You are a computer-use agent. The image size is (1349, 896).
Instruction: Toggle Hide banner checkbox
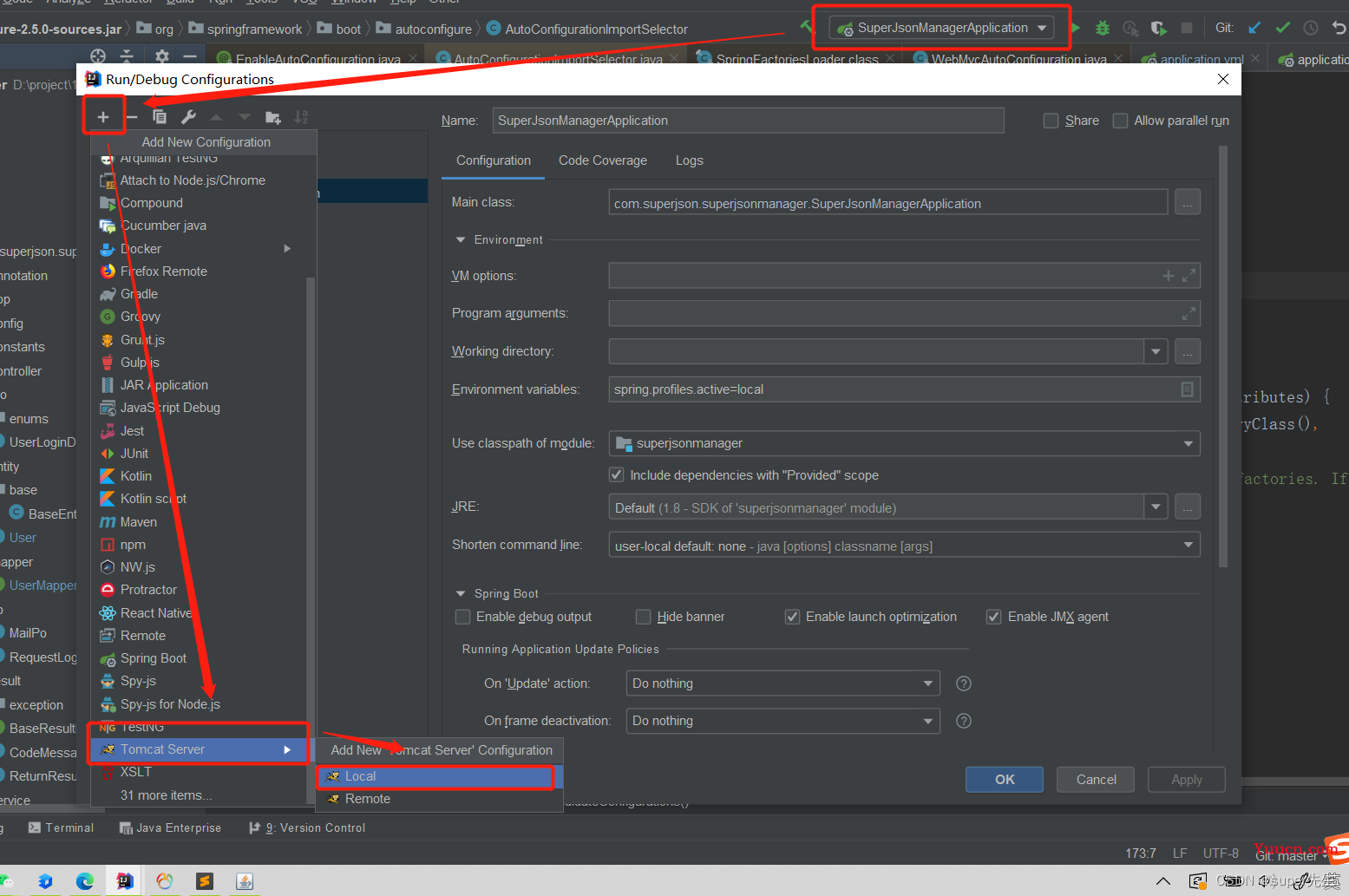[643, 617]
